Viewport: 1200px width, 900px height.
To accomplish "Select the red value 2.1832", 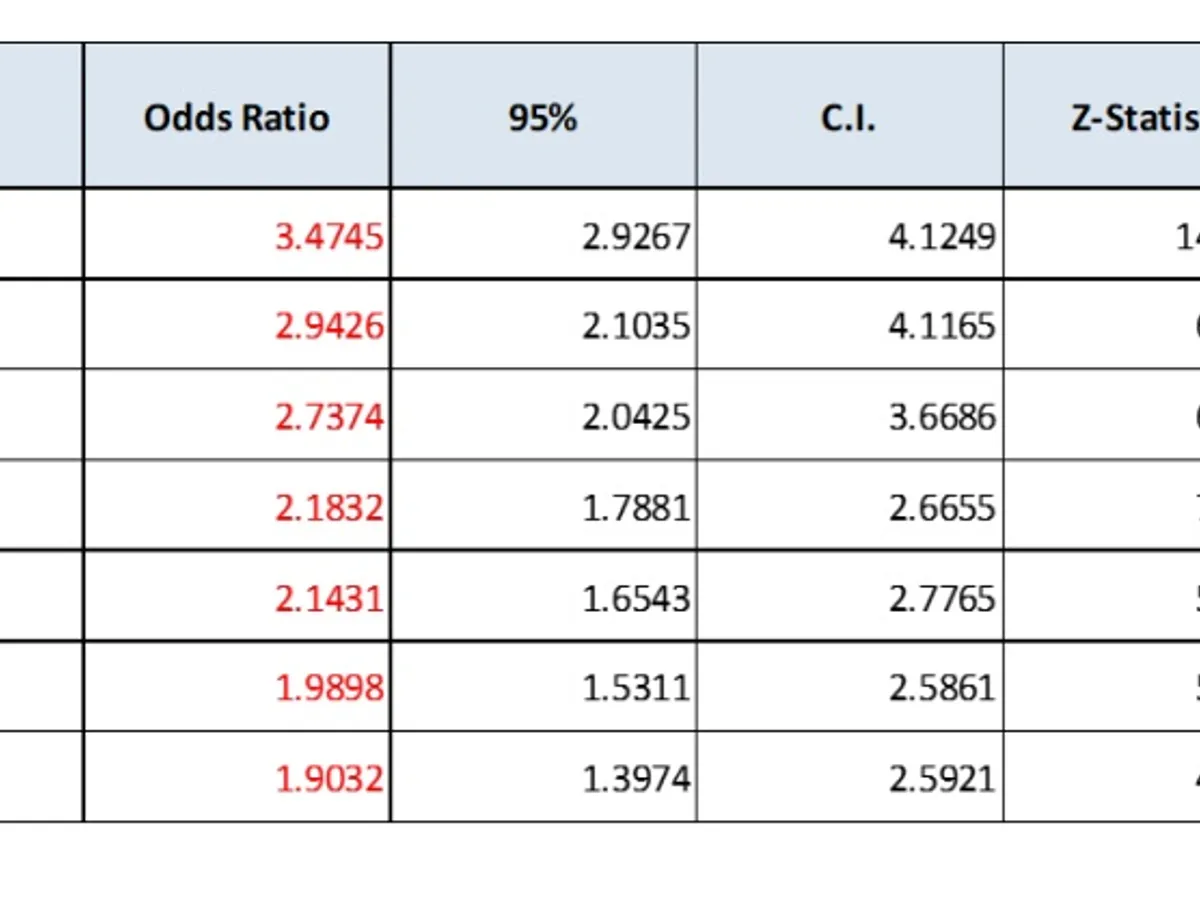I will [x=329, y=507].
